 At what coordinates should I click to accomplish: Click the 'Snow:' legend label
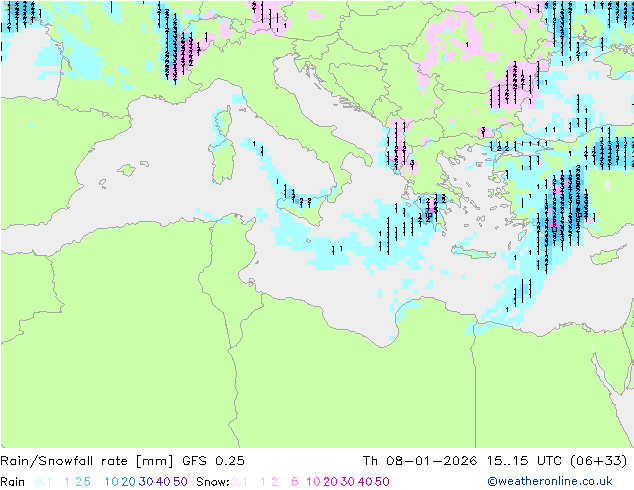[213, 482]
